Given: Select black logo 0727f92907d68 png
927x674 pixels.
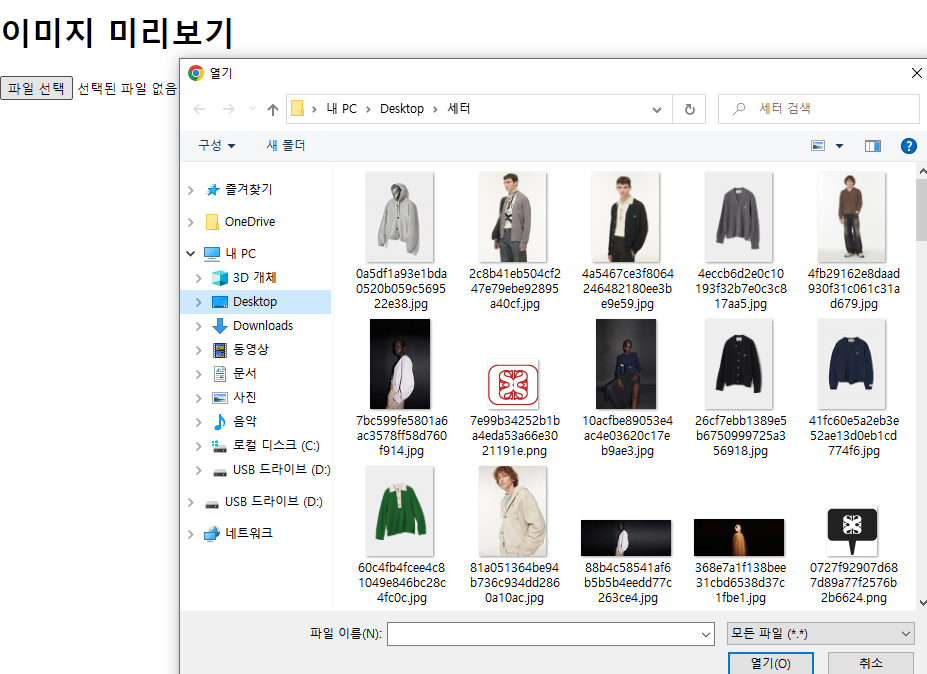Looking at the screenshot, I should click(x=852, y=531).
